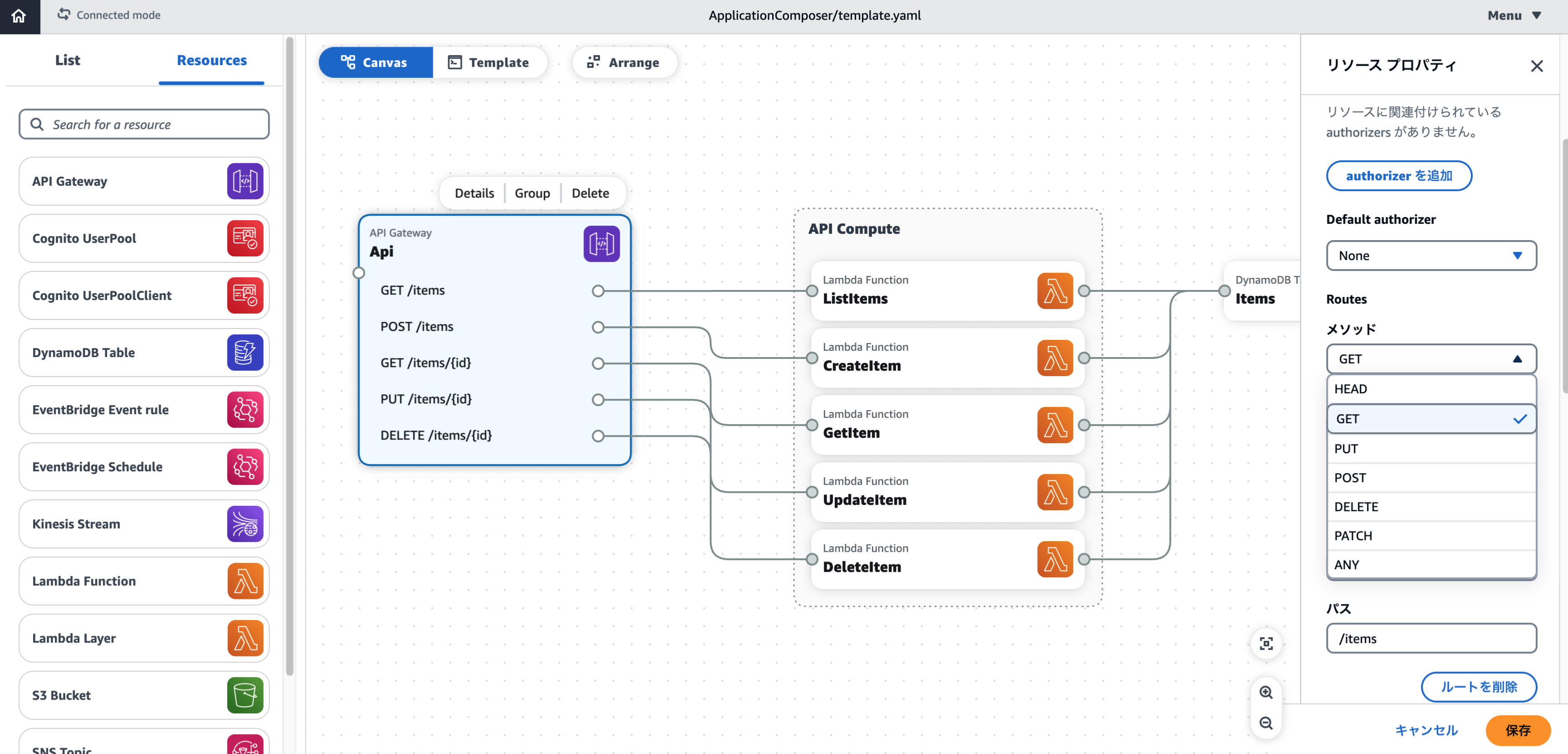Choose HEAD in method list
Screen dimensions: 1568x754
[1431, 389]
